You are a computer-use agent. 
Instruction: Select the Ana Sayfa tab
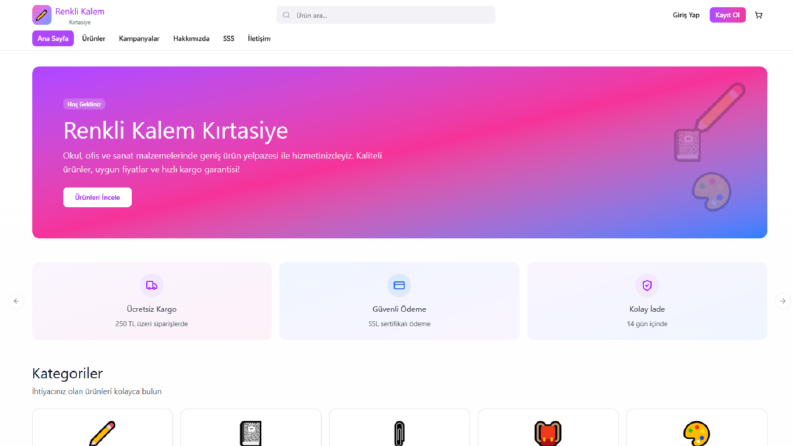(53, 38)
